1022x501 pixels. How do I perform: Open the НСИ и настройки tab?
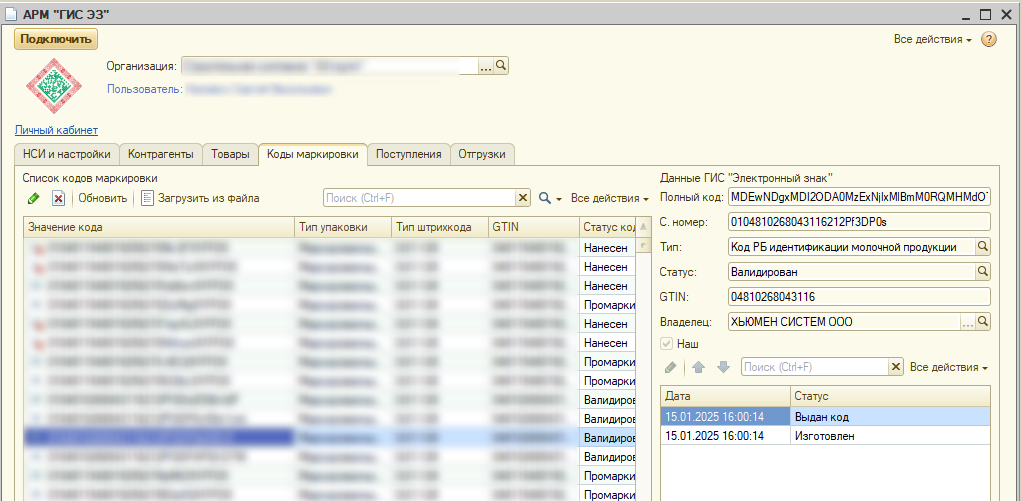[x=66, y=154]
